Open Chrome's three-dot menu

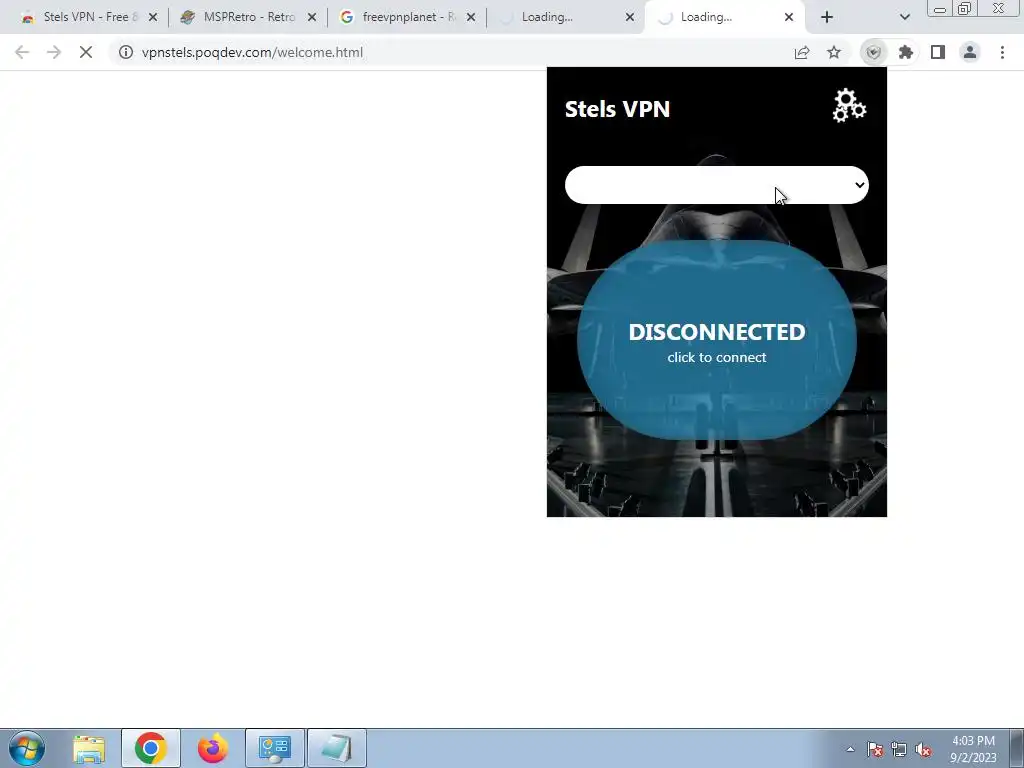pos(1002,52)
